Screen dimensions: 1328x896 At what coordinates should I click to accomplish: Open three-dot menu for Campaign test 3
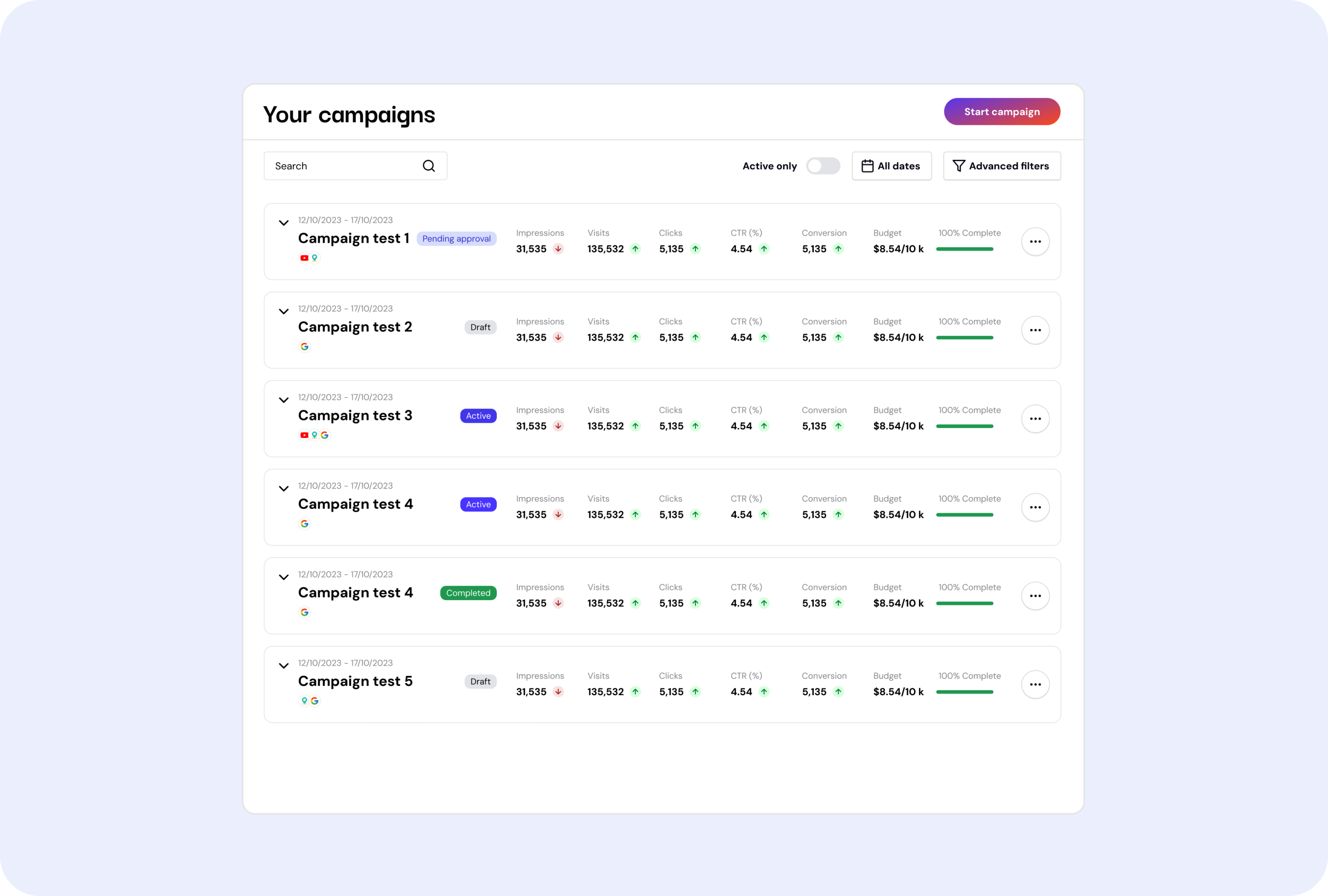click(1035, 419)
